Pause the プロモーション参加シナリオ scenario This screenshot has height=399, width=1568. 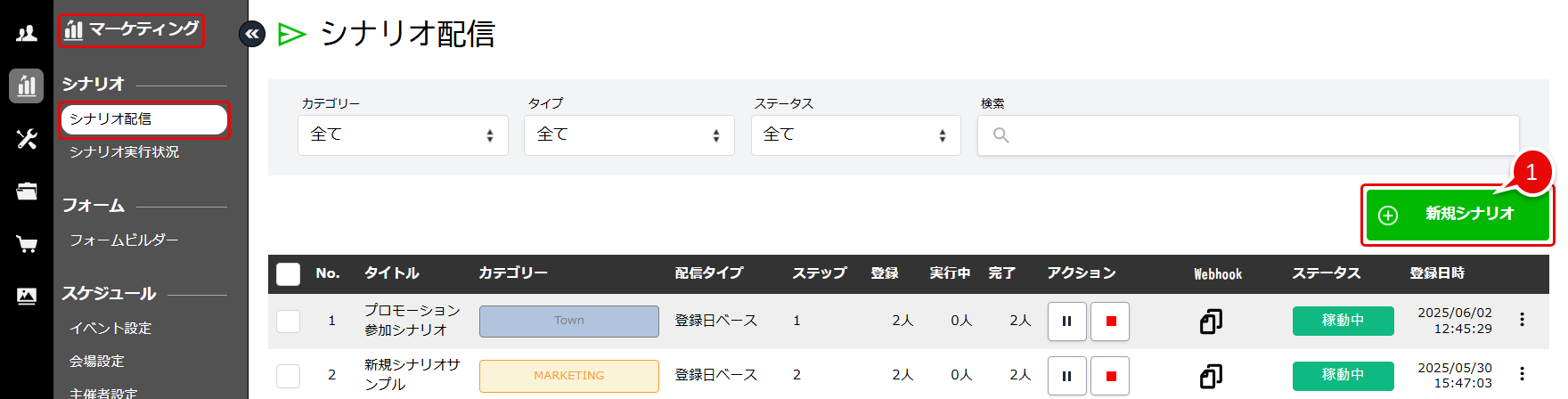[x=1066, y=322]
